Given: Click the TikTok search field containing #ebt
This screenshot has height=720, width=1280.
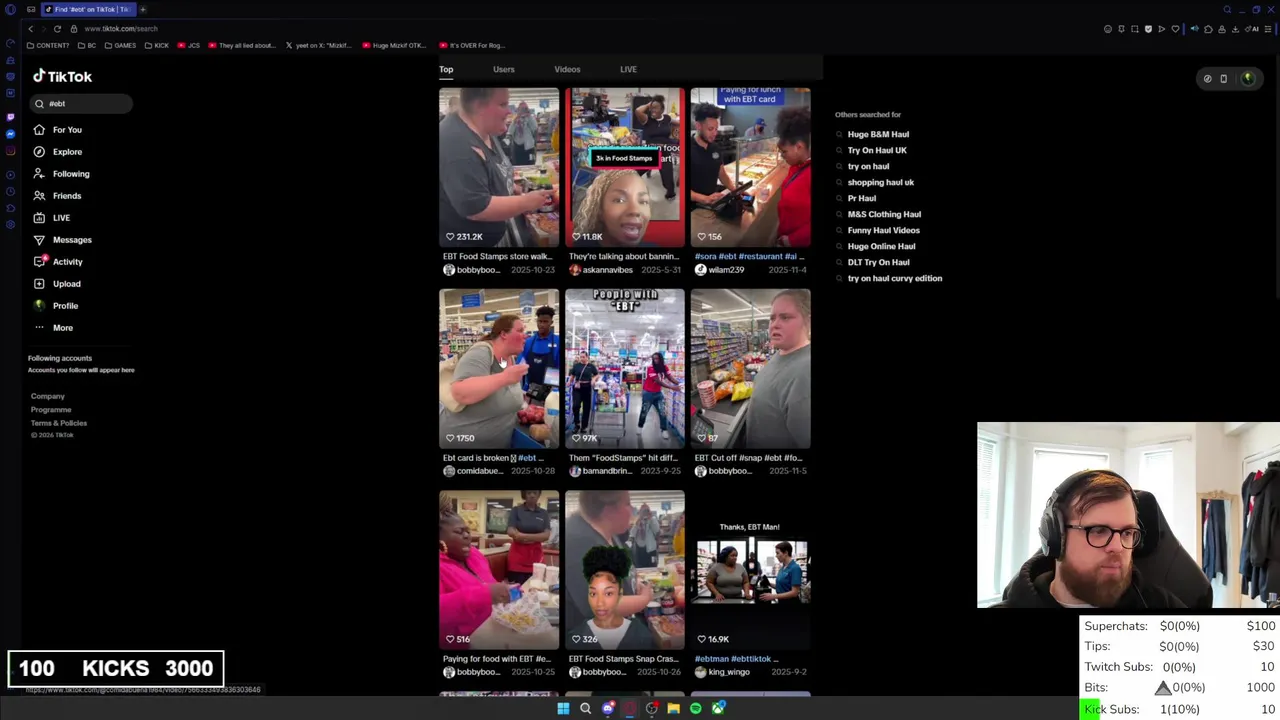Looking at the screenshot, I should click(x=81, y=104).
